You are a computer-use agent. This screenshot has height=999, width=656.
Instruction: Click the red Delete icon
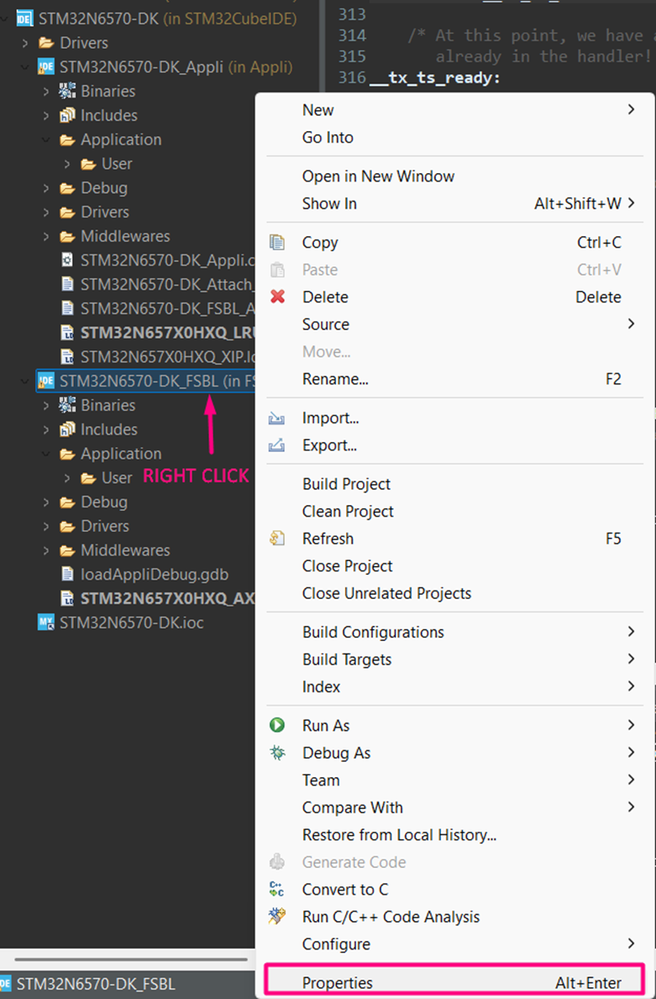coord(278,297)
